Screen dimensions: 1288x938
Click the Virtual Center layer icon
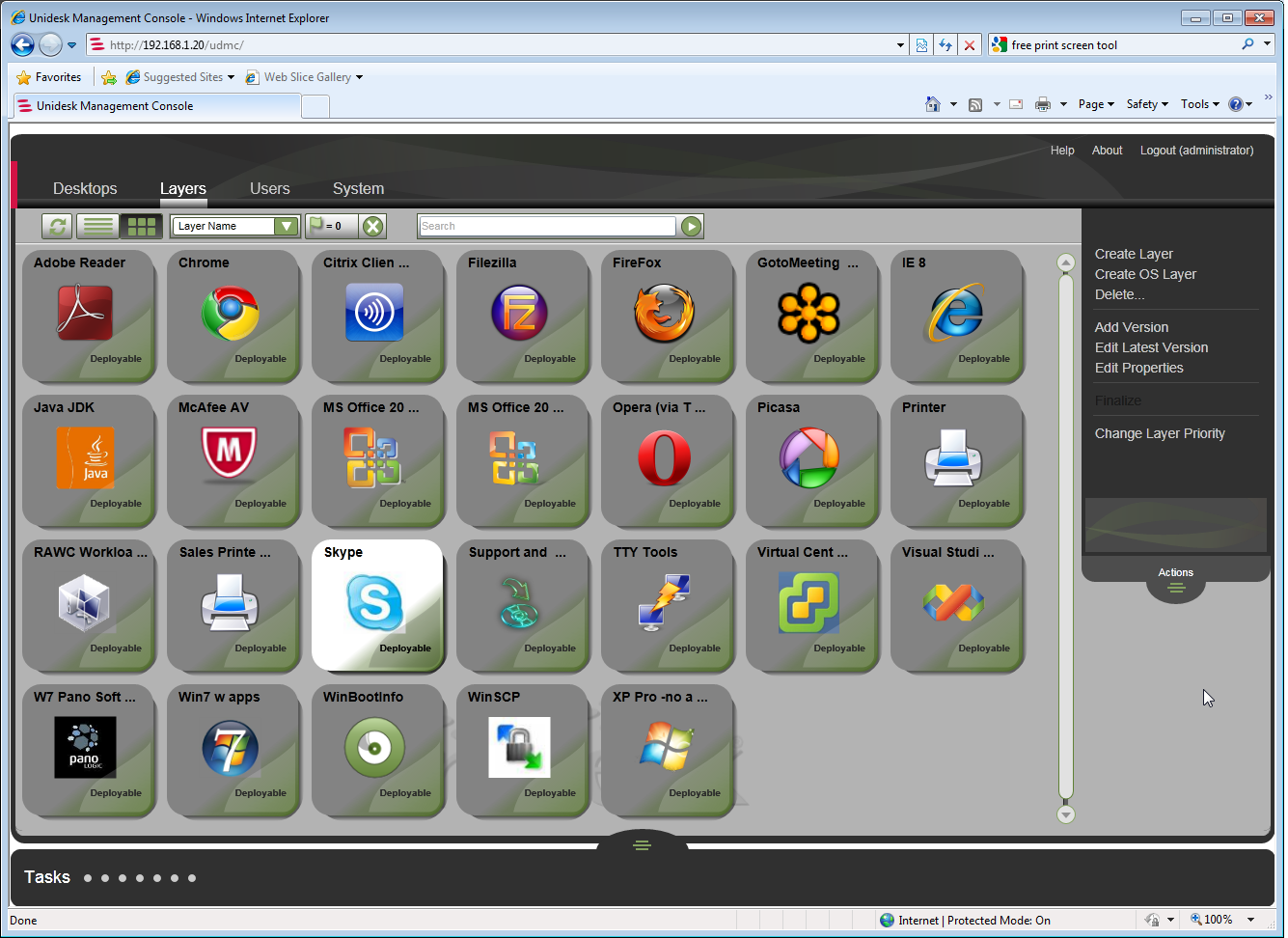click(x=808, y=602)
